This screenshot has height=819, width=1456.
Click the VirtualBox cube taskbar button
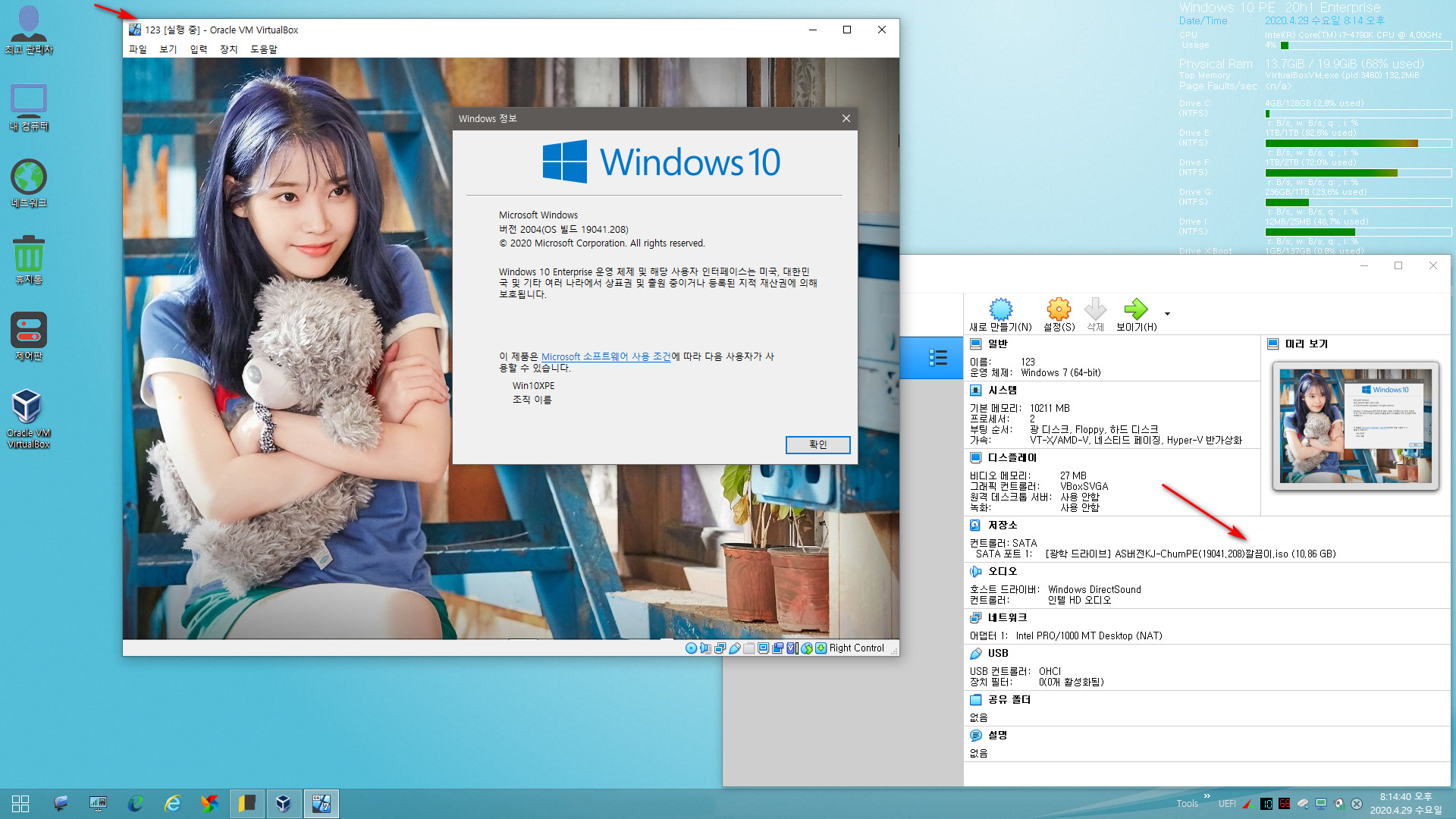pyautogui.click(x=283, y=804)
